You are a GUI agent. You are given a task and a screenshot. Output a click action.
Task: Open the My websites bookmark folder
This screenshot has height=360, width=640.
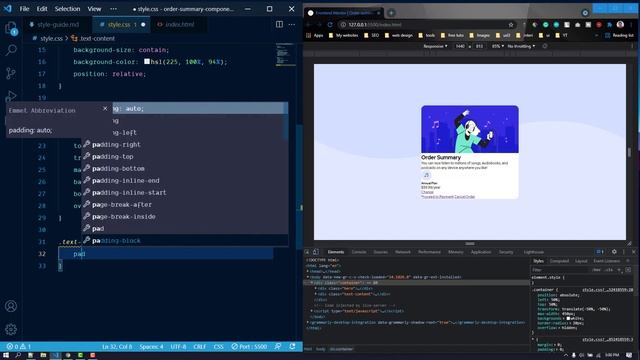pos(343,36)
